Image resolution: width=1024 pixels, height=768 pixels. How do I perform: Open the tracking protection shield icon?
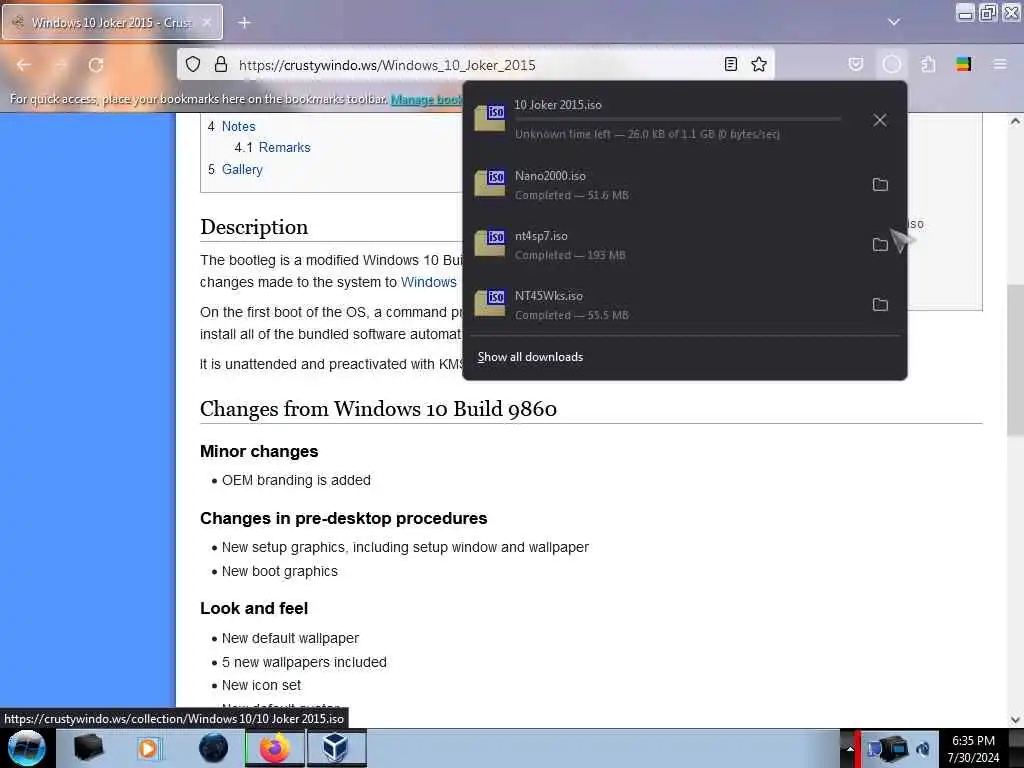[193, 64]
